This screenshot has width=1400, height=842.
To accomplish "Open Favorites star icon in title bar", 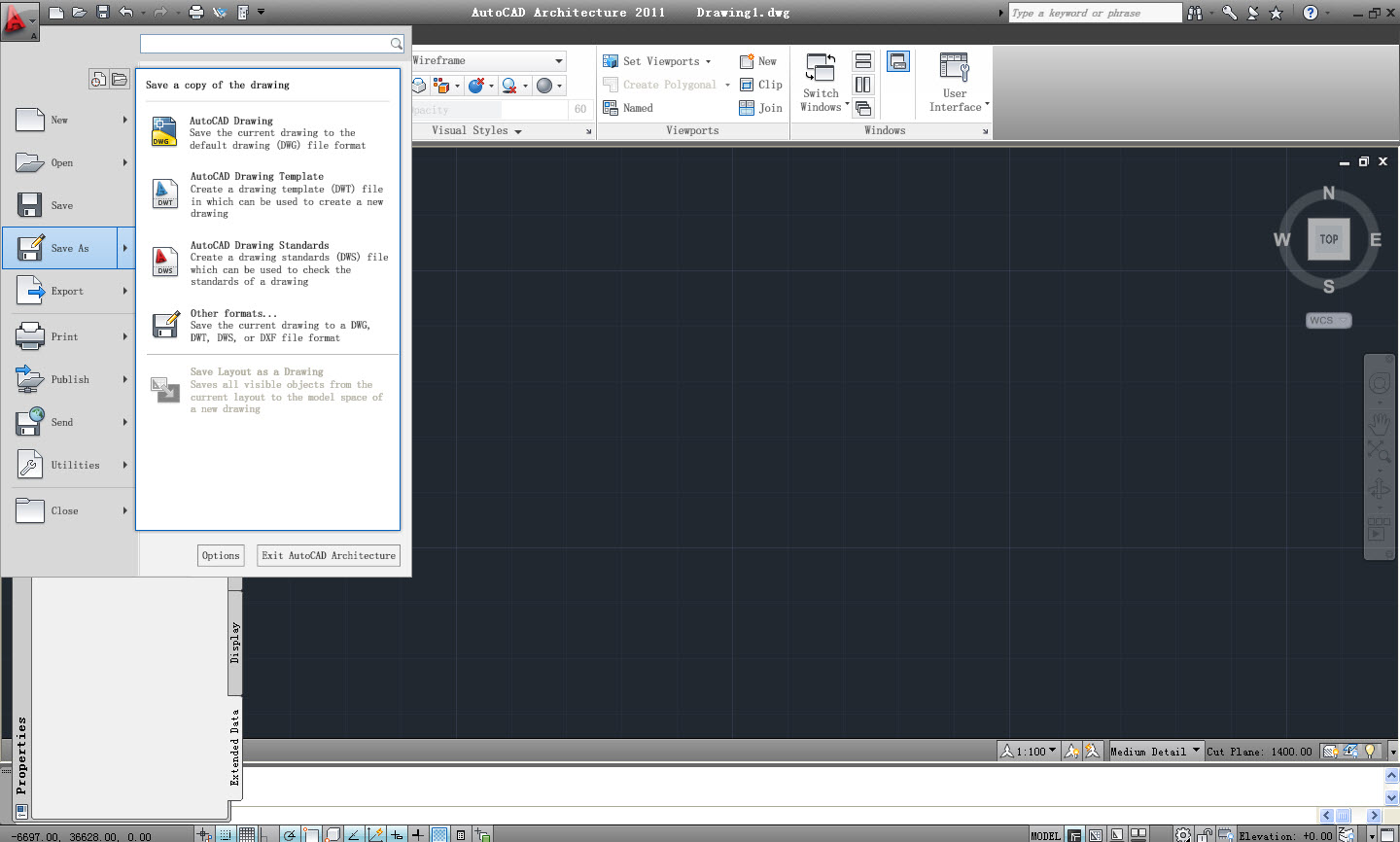I will (1277, 13).
